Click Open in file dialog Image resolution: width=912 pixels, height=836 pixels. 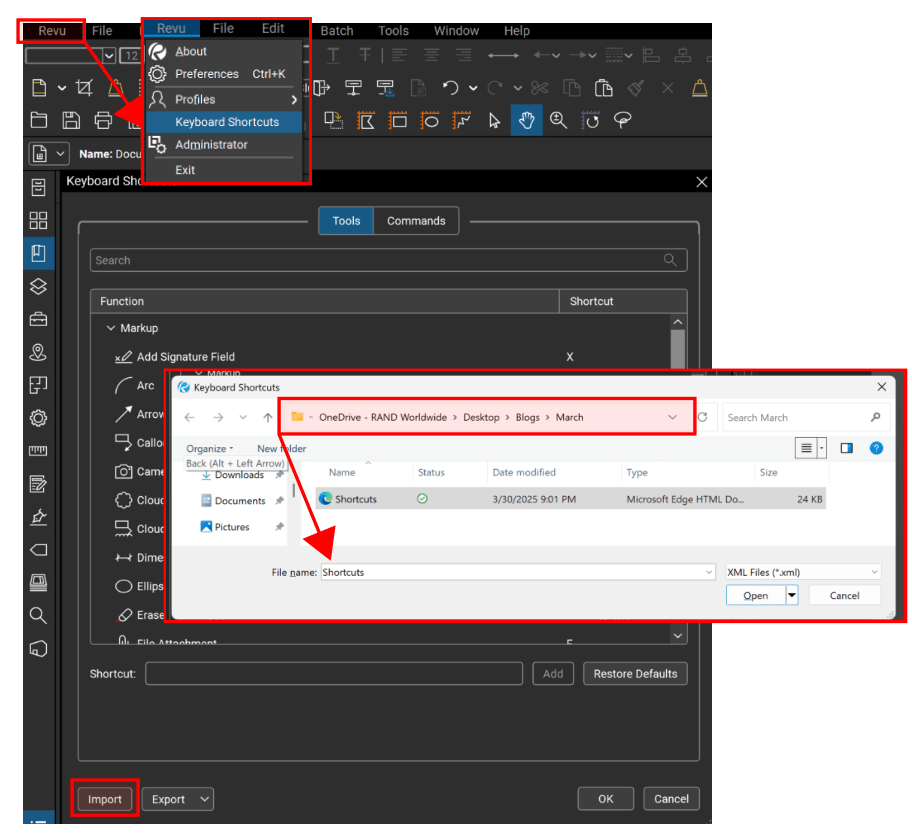point(756,595)
